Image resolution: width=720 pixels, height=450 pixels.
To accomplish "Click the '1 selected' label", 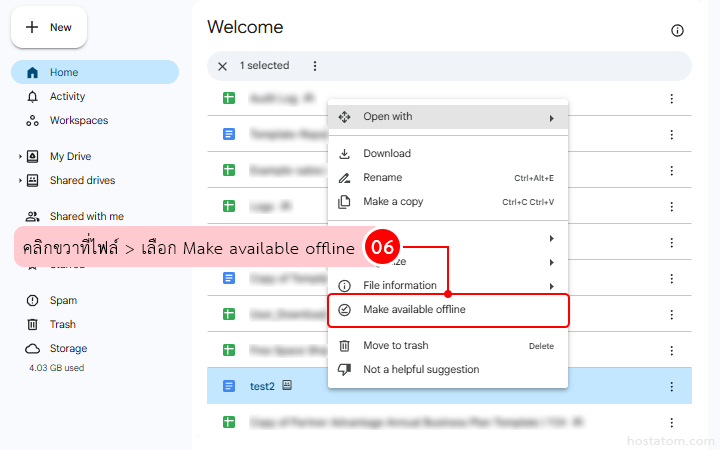I will point(264,66).
